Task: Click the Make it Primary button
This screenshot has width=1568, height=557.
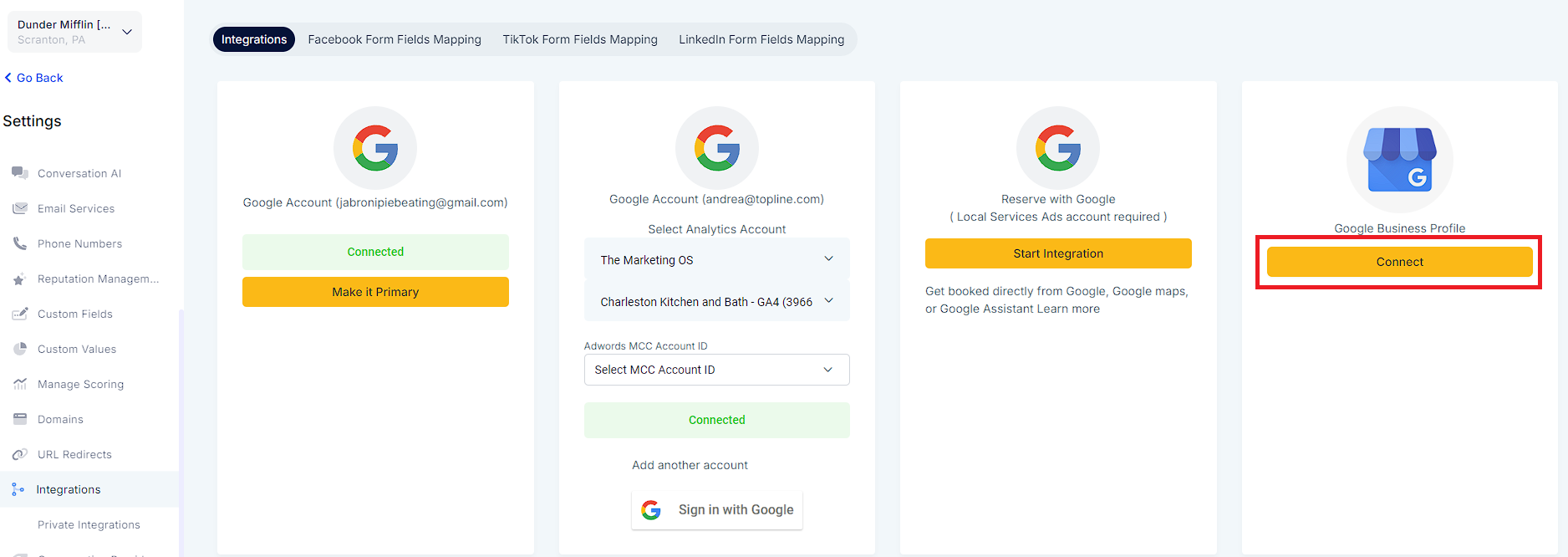Action: coord(375,292)
